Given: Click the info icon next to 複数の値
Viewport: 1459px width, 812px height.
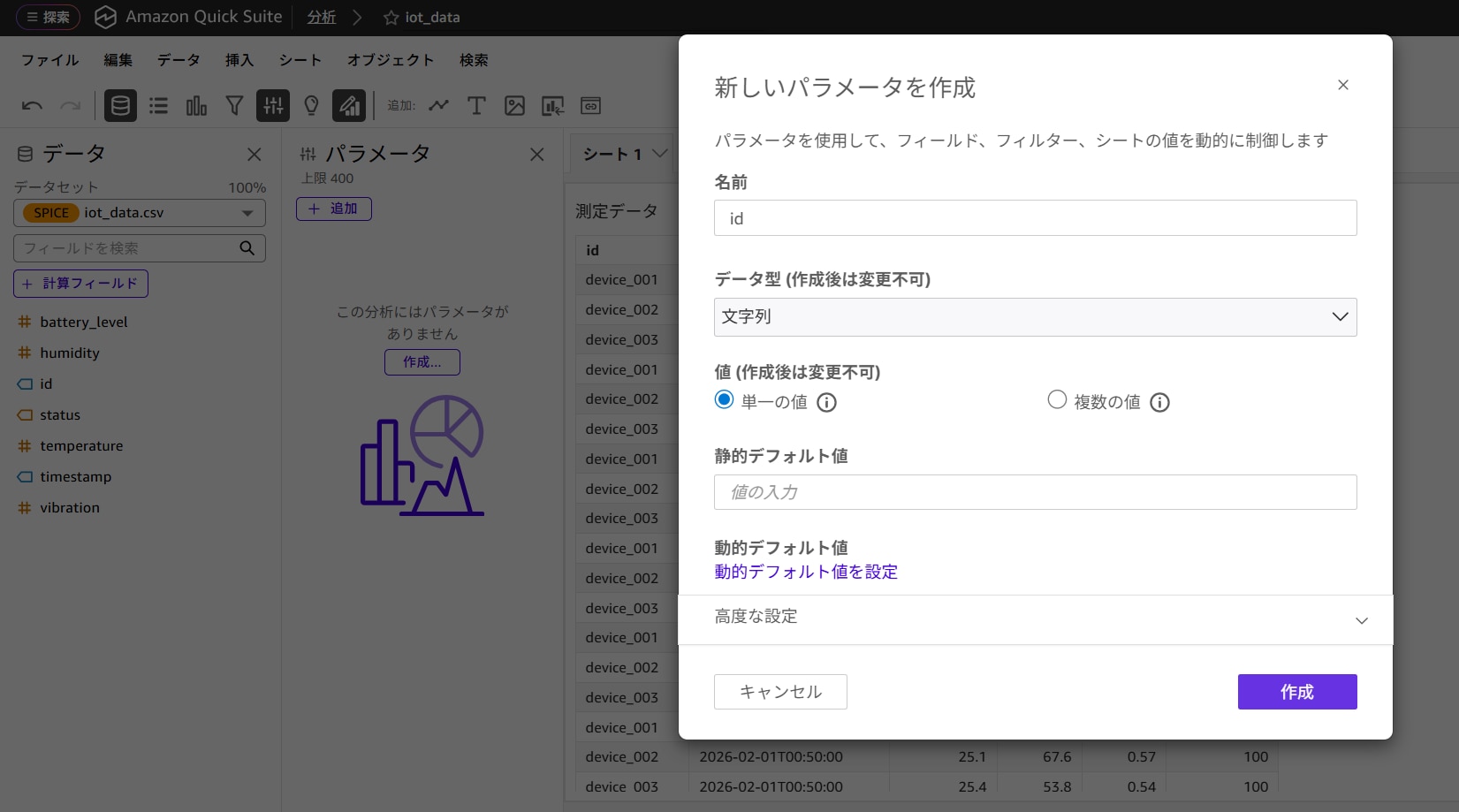Looking at the screenshot, I should pyautogui.click(x=1159, y=402).
